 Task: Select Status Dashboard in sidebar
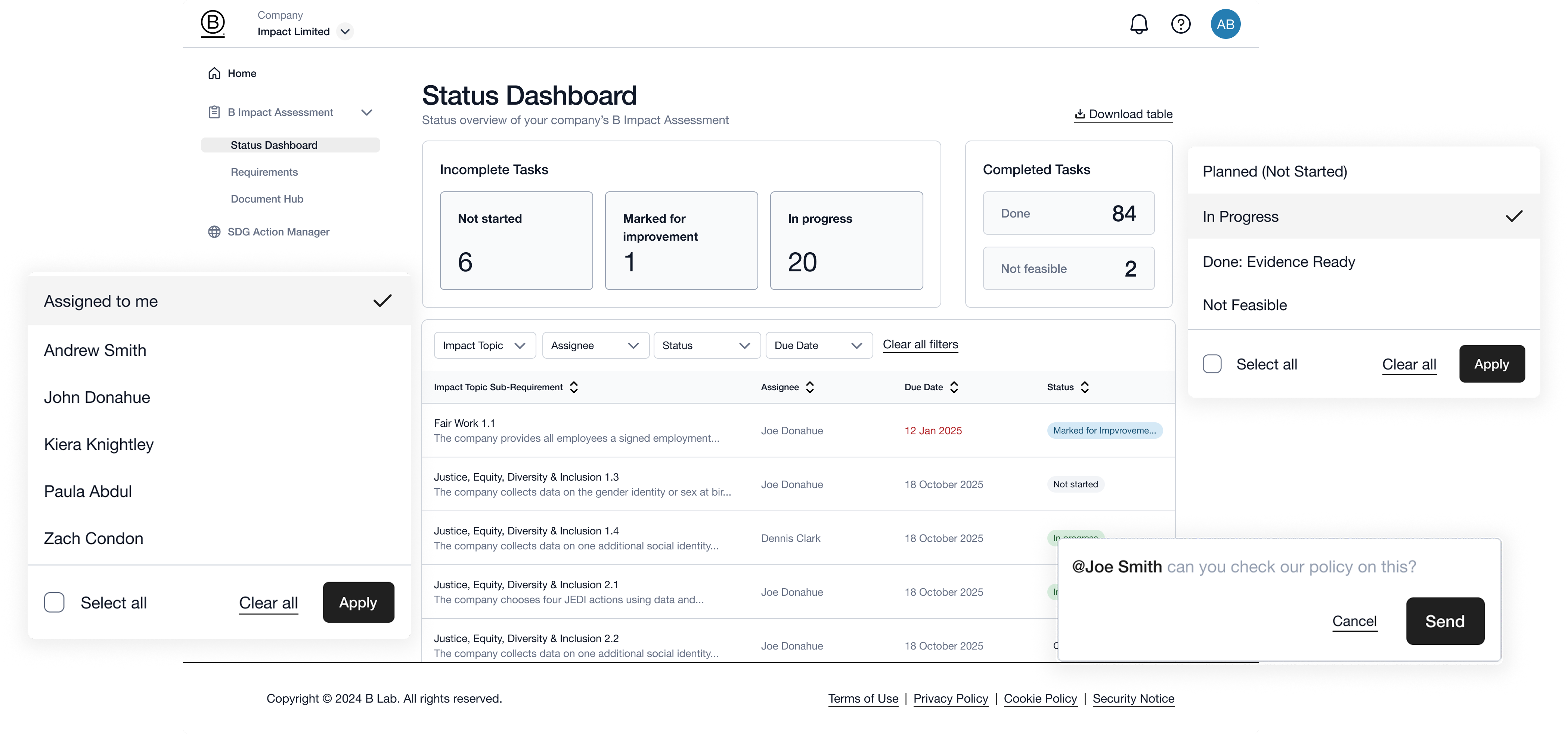pyautogui.click(x=290, y=145)
